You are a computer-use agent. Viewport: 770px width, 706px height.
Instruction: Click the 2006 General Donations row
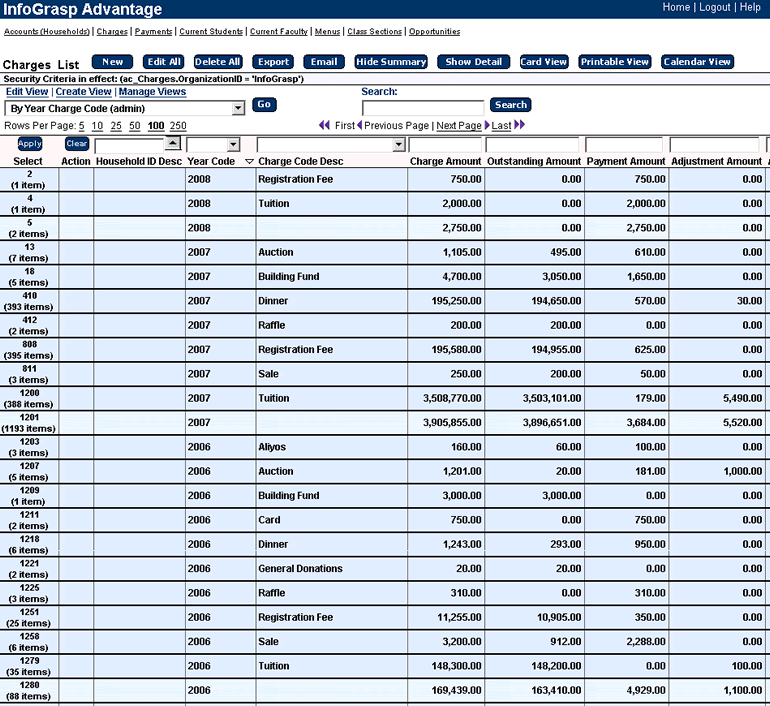[383, 569]
